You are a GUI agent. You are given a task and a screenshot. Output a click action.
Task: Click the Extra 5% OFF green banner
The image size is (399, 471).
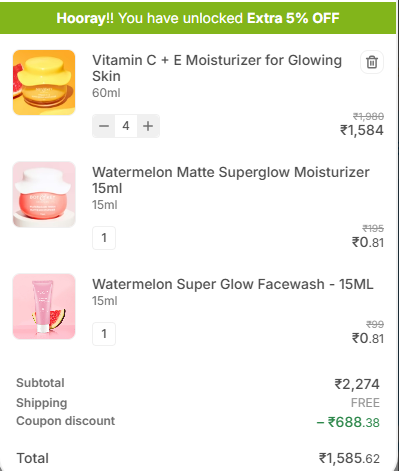pyautogui.click(x=198, y=18)
